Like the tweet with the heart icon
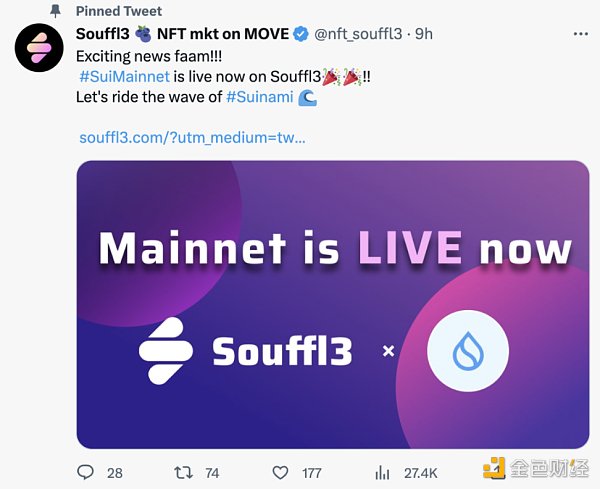600x489 pixels. coord(281,471)
